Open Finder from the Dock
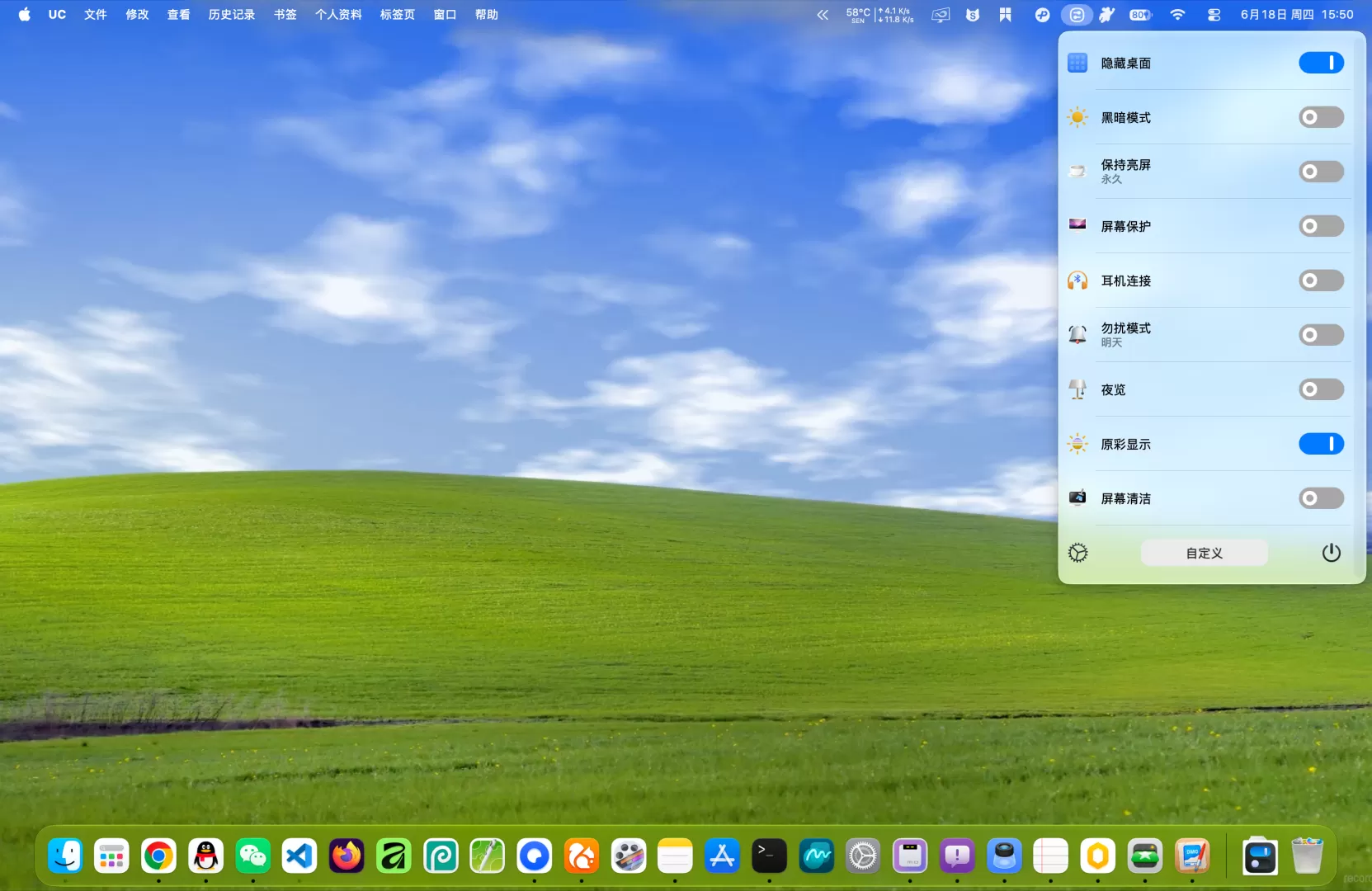Image resolution: width=1372 pixels, height=891 pixels. click(64, 856)
